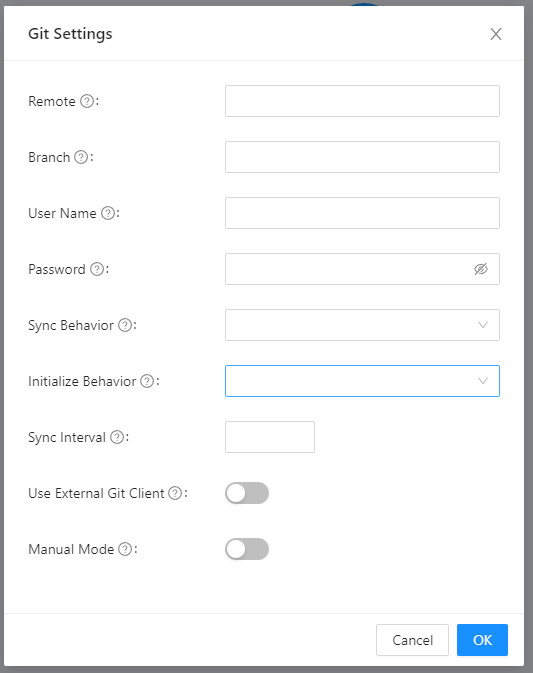
Task: Focus the Remote input field
Action: pos(362,101)
